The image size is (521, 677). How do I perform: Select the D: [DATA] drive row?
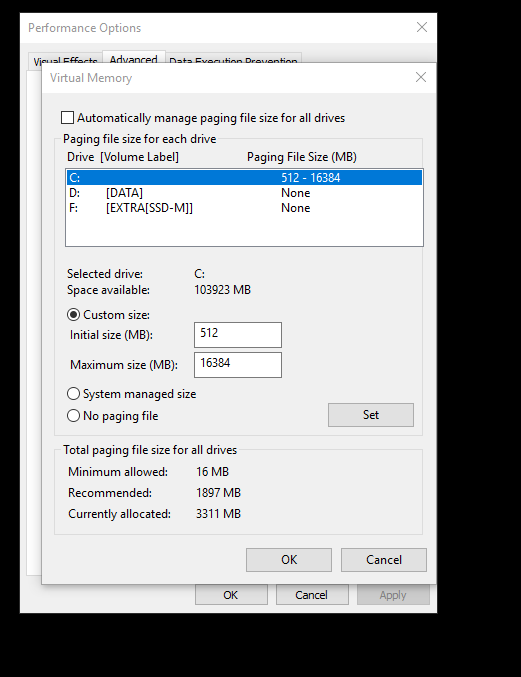coord(244,193)
